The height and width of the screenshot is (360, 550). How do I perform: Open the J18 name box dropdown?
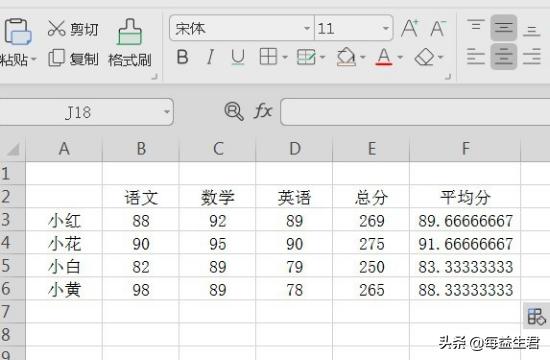(x=167, y=112)
